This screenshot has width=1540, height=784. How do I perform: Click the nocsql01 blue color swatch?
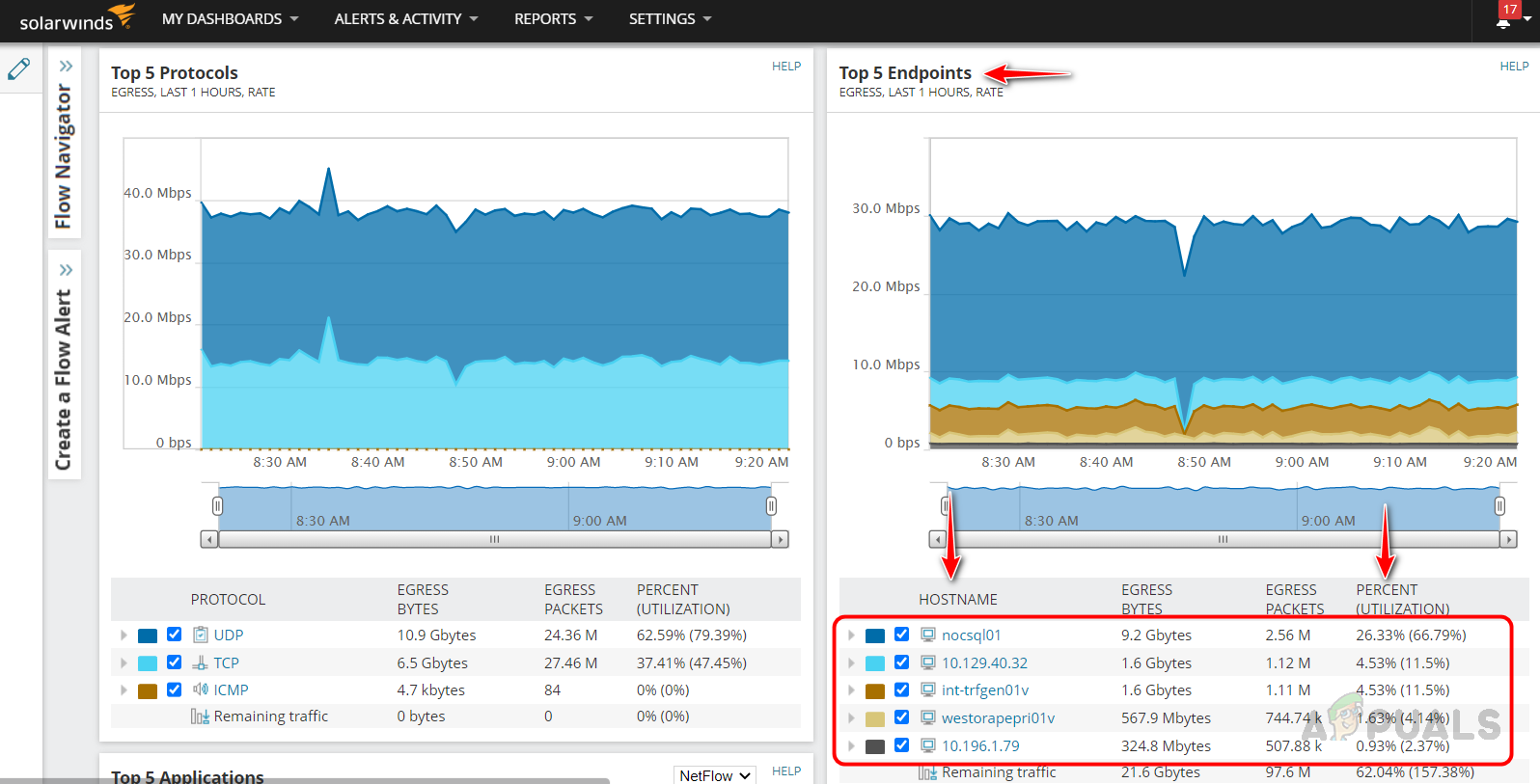point(875,635)
